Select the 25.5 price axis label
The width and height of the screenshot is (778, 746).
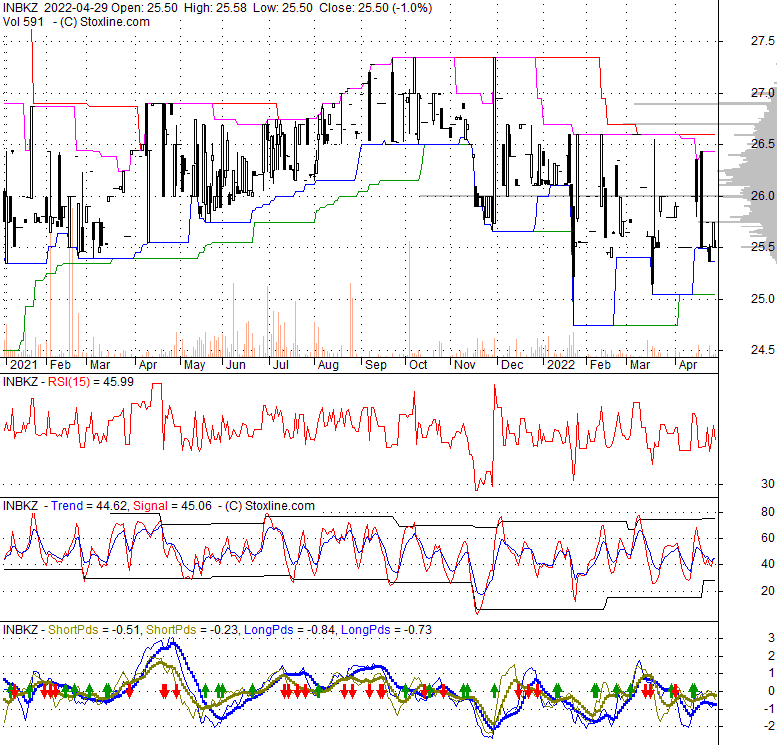point(762,247)
